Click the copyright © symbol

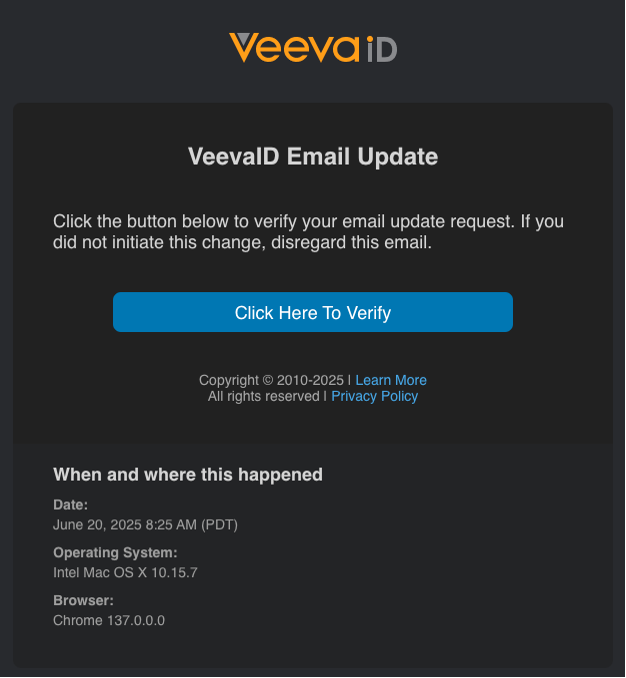pos(268,380)
